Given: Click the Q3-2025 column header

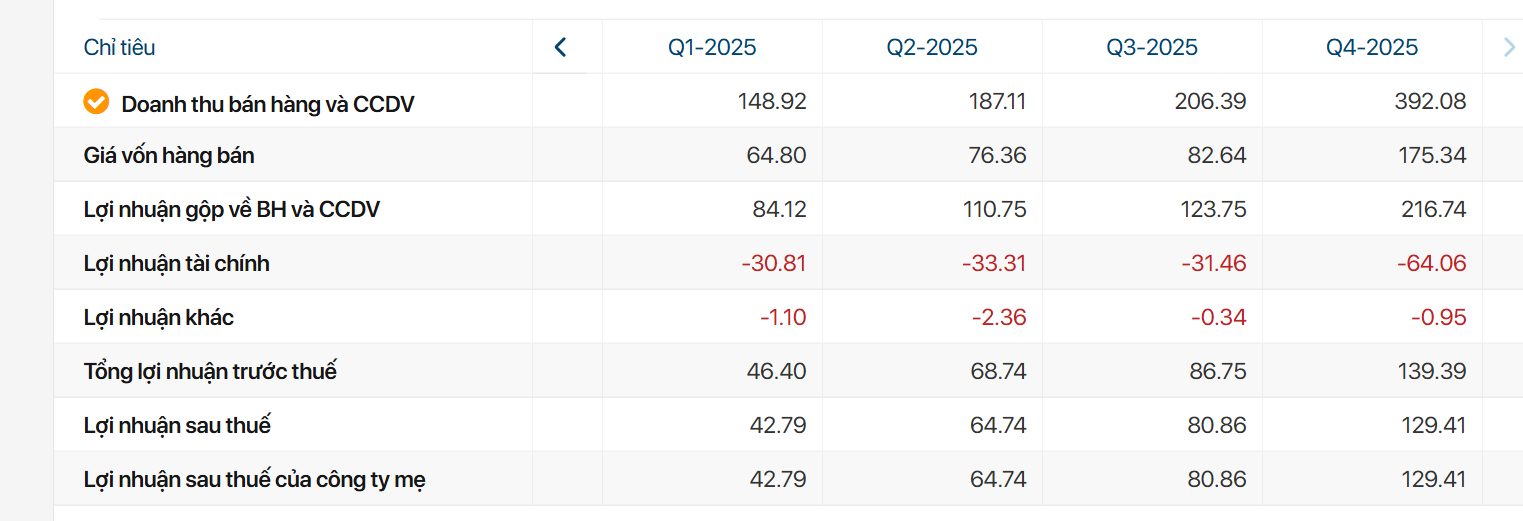Looking at the screenshot, I should tap(1152, 47).
